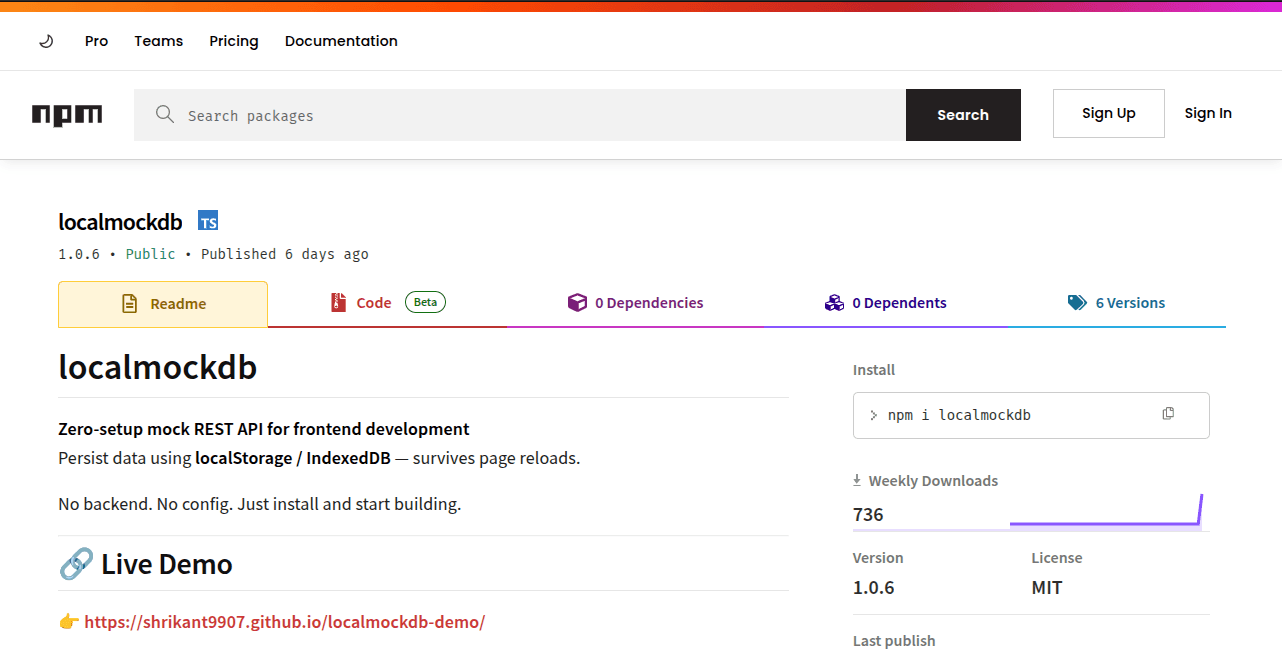Go to Documentation
This screenshot has width=1282, height=649.
(x=341, y=40)
